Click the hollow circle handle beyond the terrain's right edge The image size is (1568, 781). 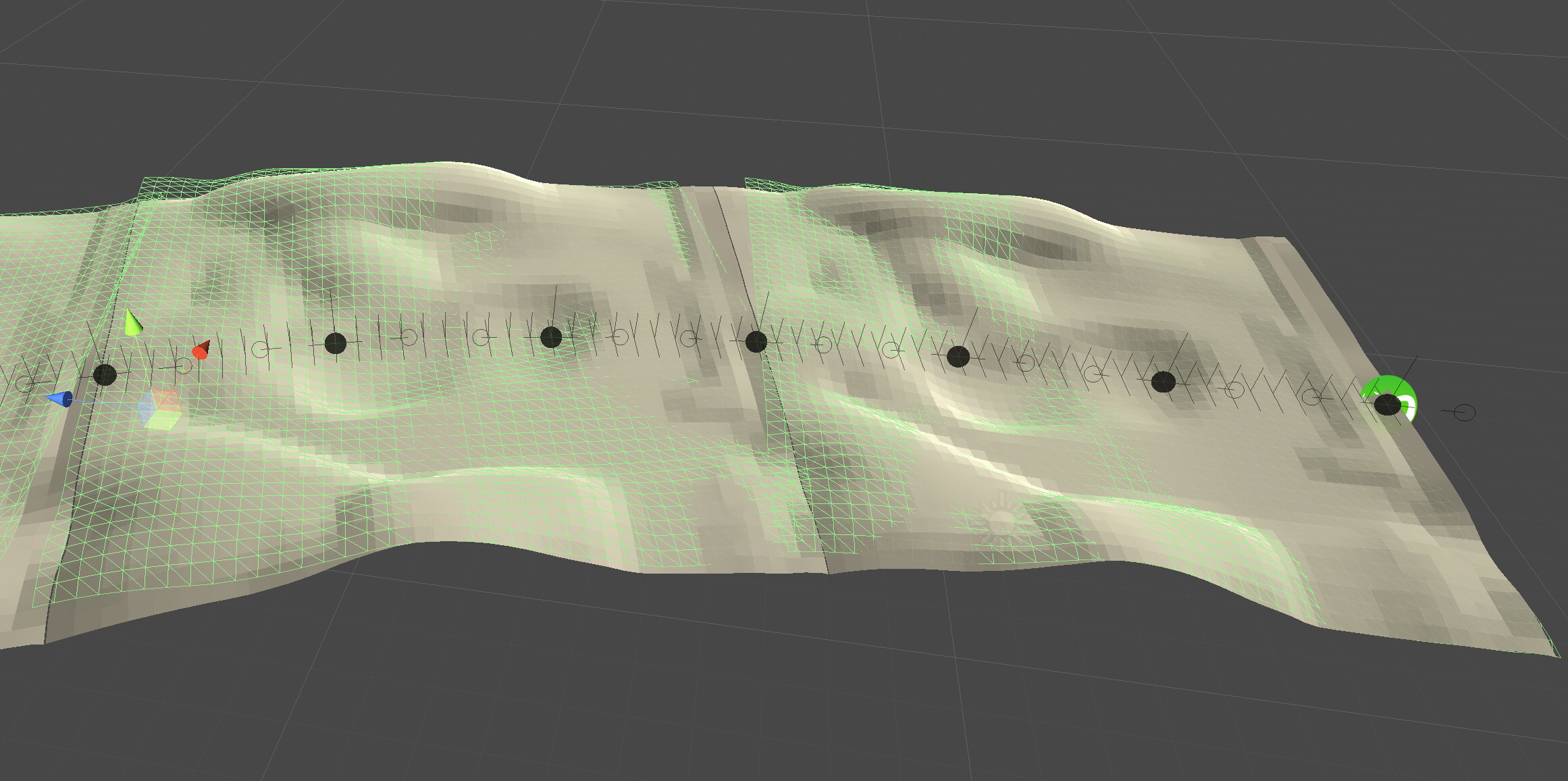click(x=1465, y=412)
